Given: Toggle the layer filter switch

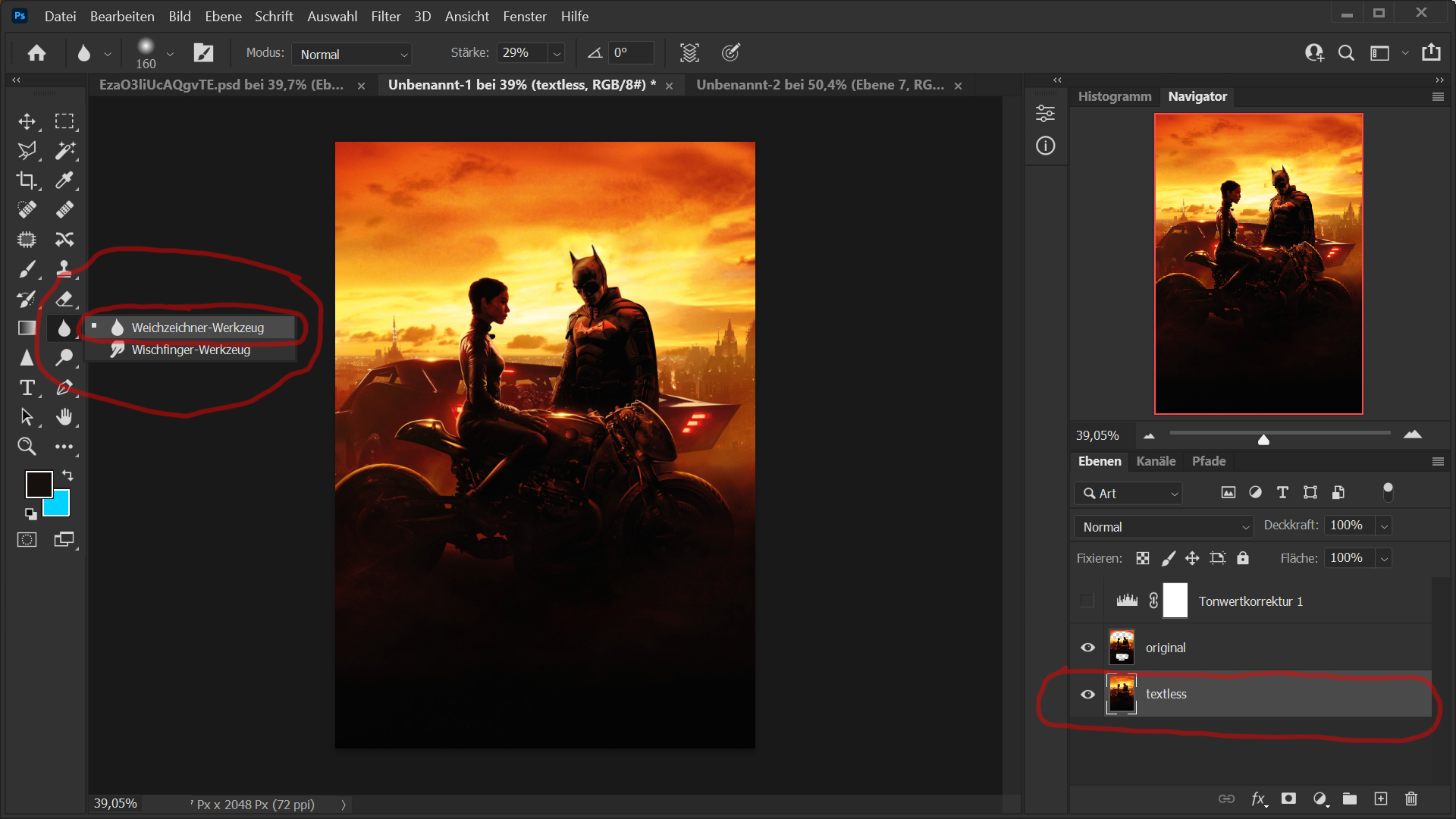Looking at the screenshot, I should pos(1388,492).
